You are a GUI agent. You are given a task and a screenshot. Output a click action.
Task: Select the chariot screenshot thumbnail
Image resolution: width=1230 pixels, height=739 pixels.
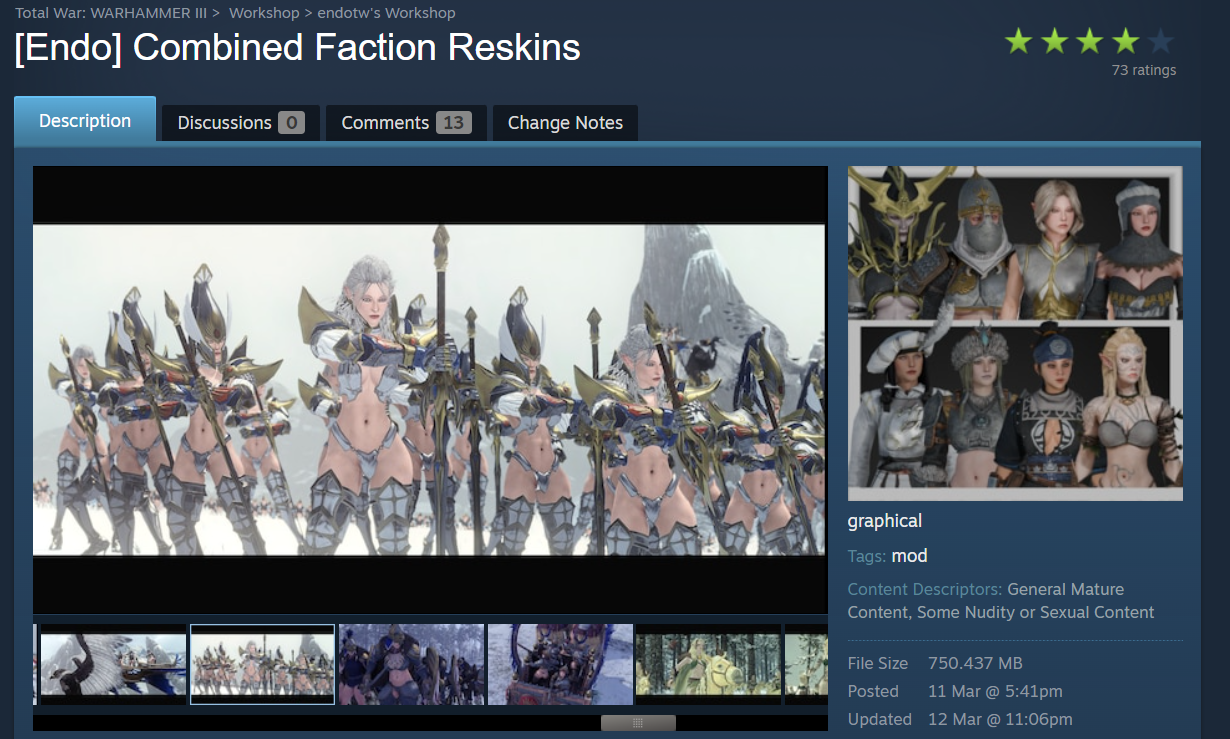(560, 665)
